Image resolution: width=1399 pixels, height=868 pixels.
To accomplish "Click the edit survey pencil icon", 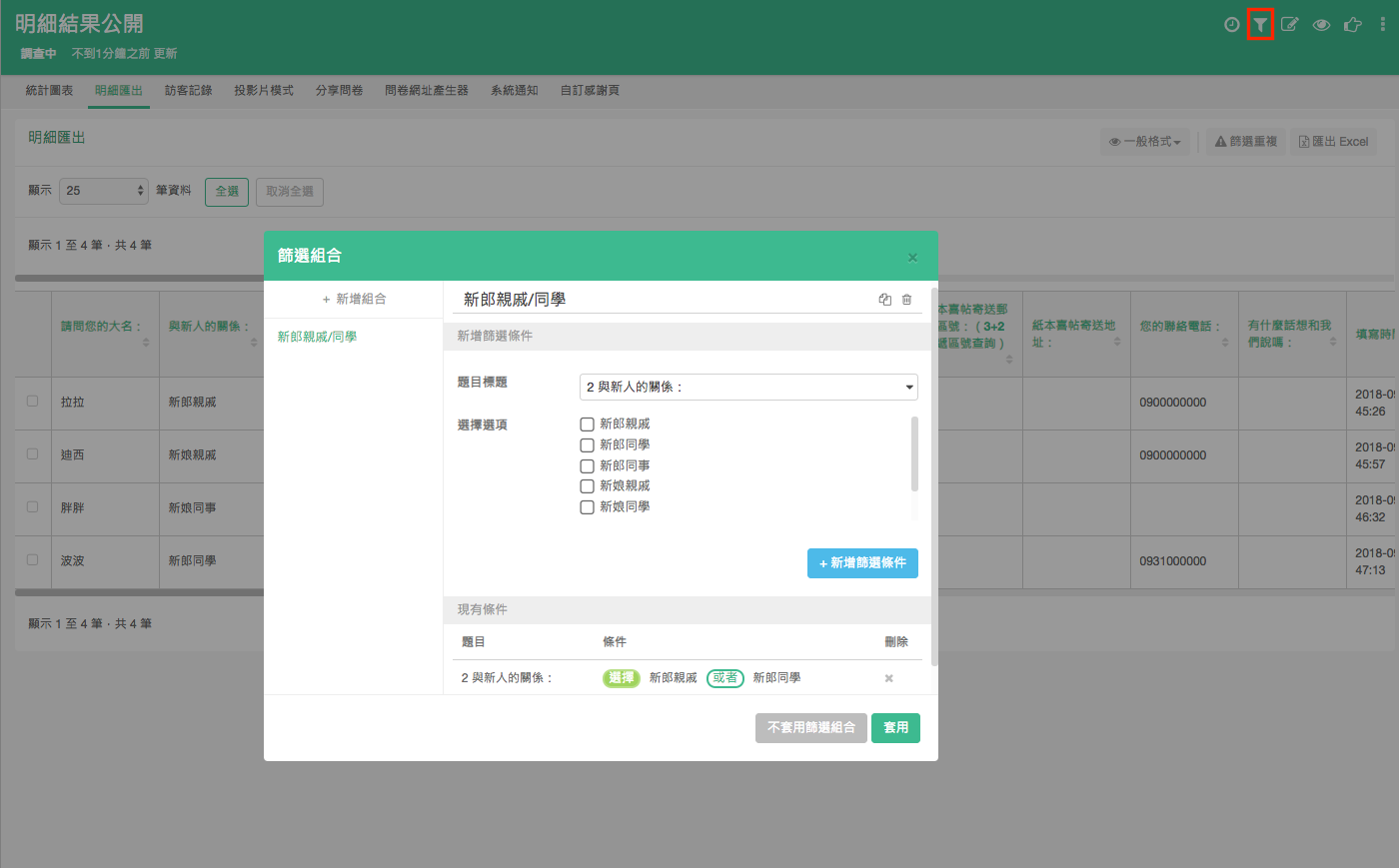I will (1290, 24).
